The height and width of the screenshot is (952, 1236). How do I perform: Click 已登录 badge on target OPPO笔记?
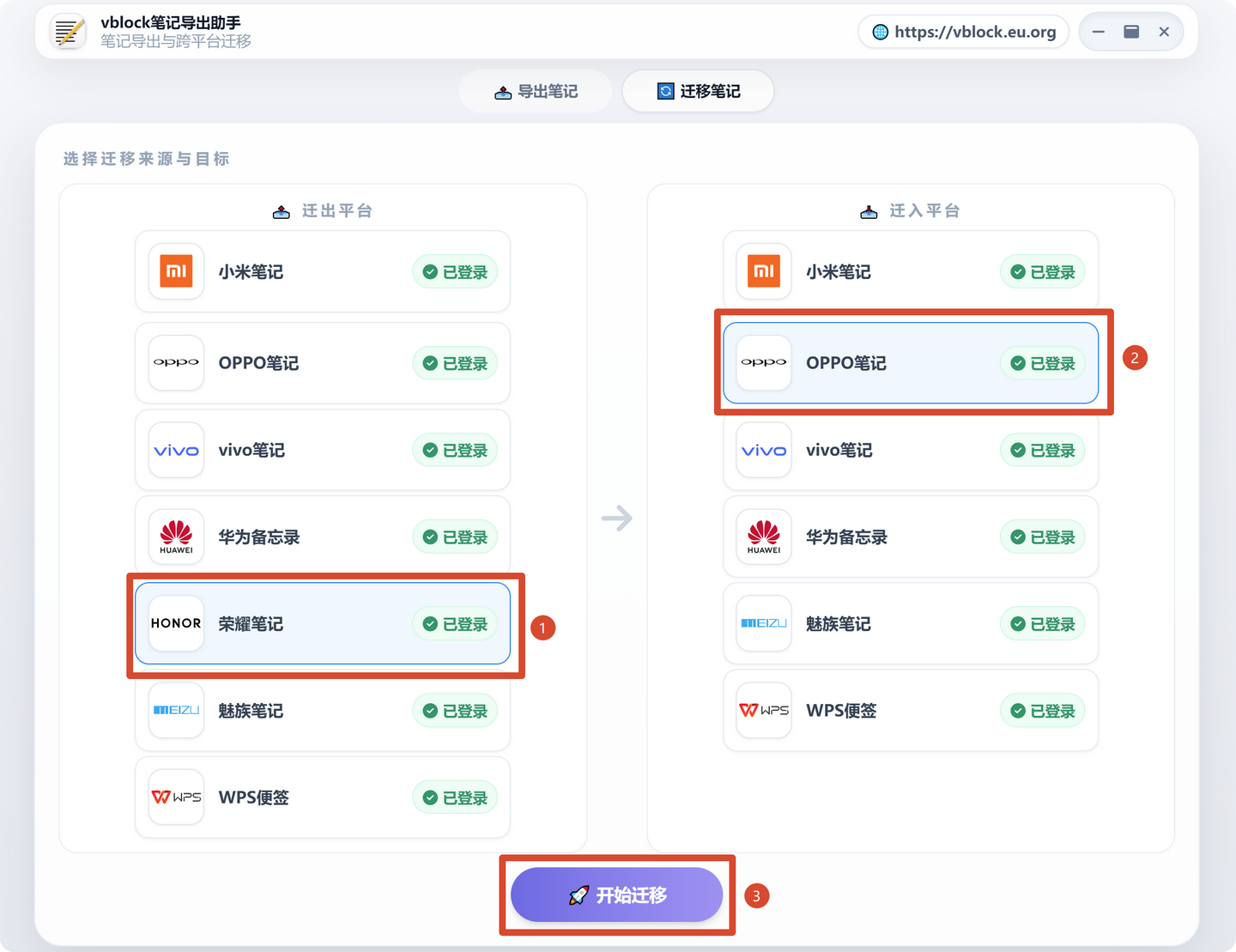coord(1043,363)
